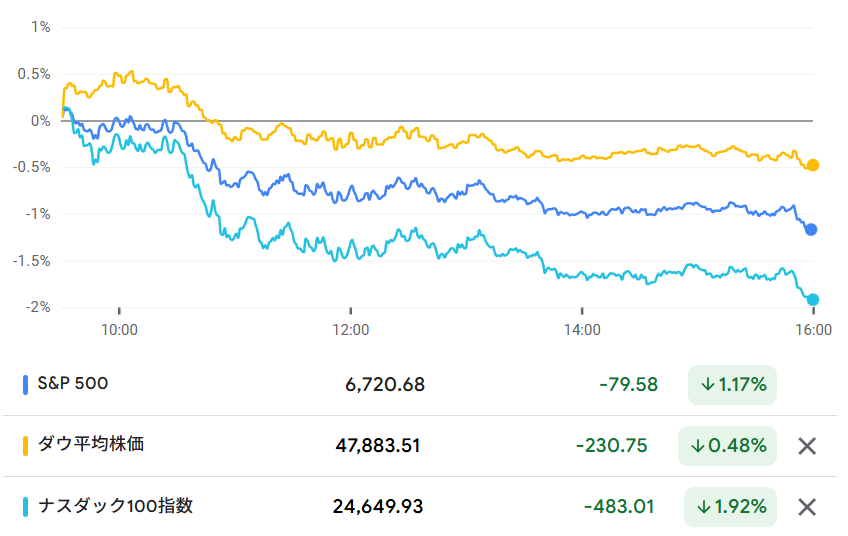Click the S&P 500 change value -79.58
Image resolution: width=848 pixels, height=536 pixels.
click(x=628, y=385)
